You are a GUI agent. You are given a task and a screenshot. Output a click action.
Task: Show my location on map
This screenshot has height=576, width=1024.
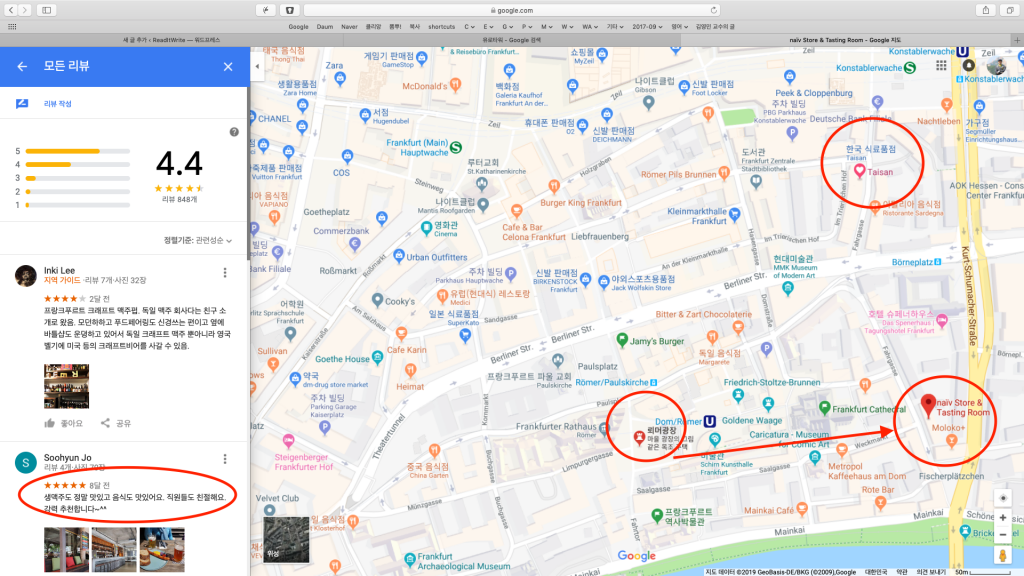[1002, 498]
